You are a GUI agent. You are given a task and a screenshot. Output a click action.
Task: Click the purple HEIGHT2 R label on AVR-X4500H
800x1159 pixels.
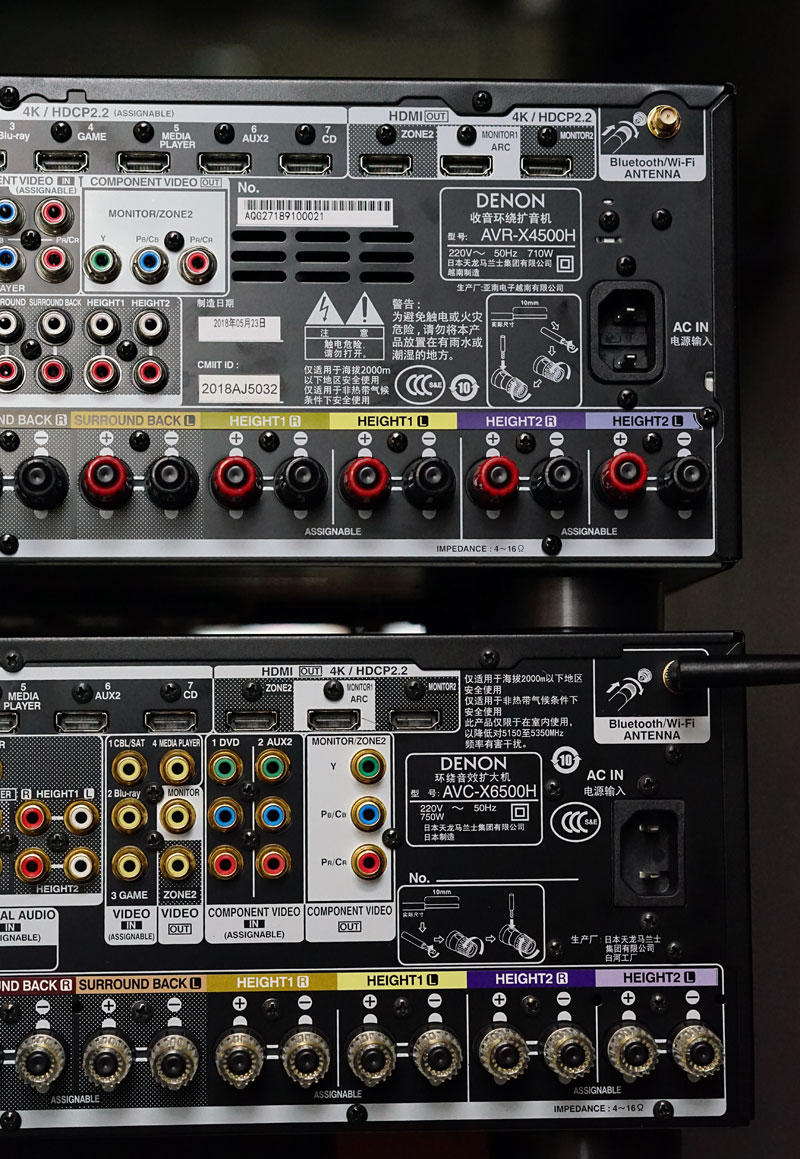click(521, 421)
